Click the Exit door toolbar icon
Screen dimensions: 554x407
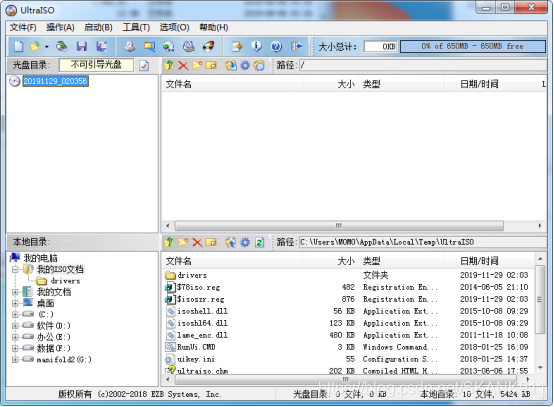[296, 46]
